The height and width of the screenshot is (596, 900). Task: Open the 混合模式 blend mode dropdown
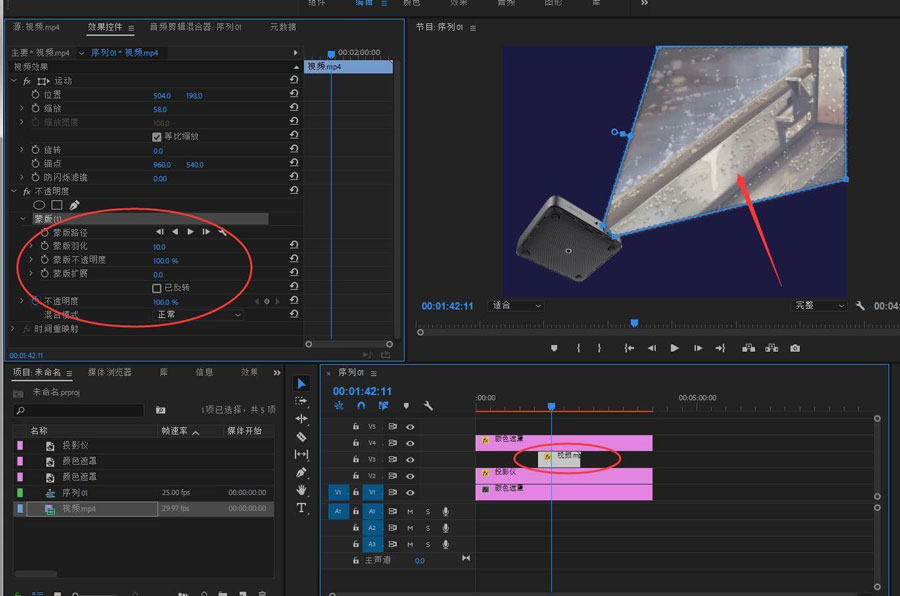click(x=198, y=315)
